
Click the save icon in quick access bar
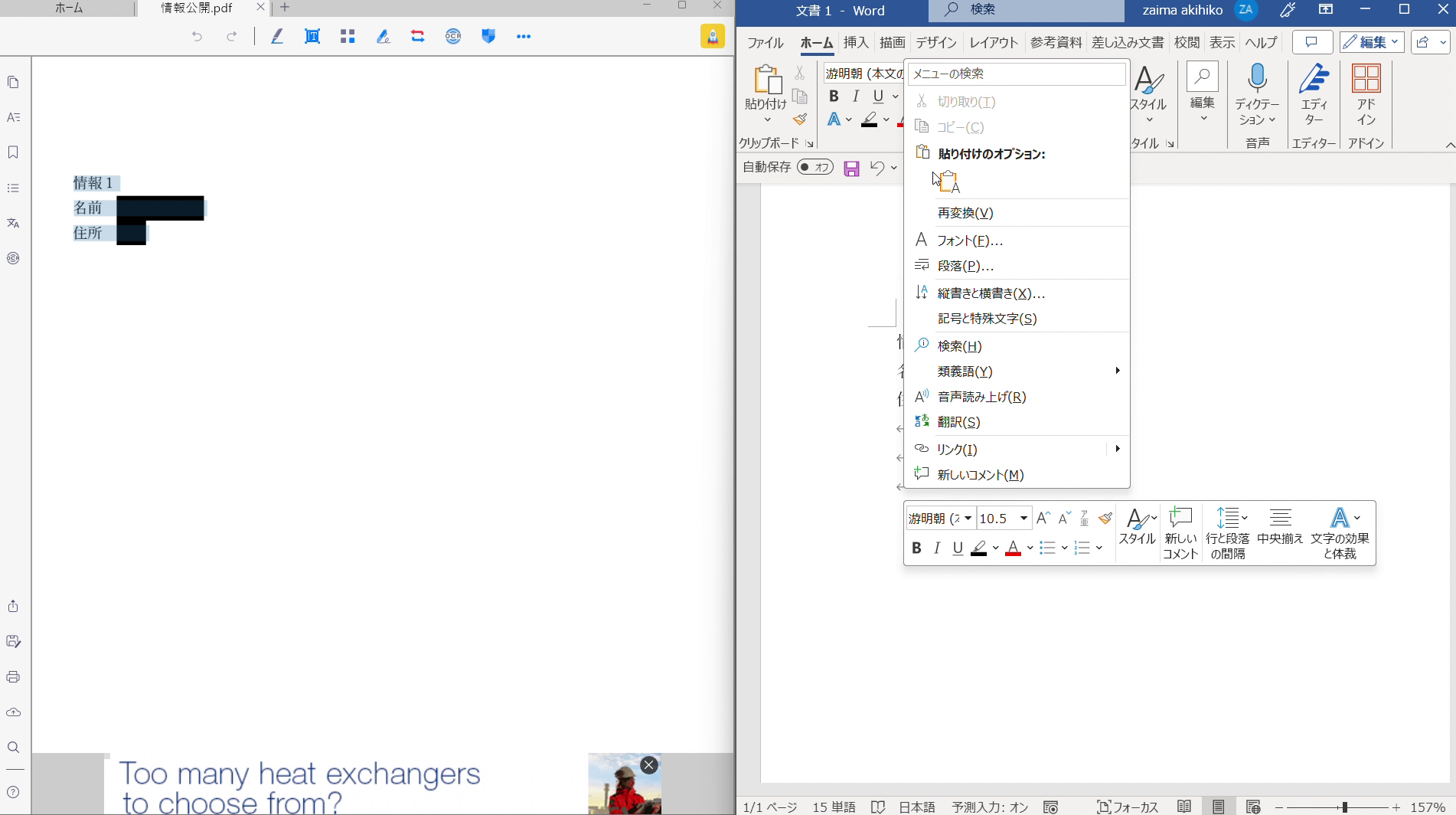click(x=851, y=169)
